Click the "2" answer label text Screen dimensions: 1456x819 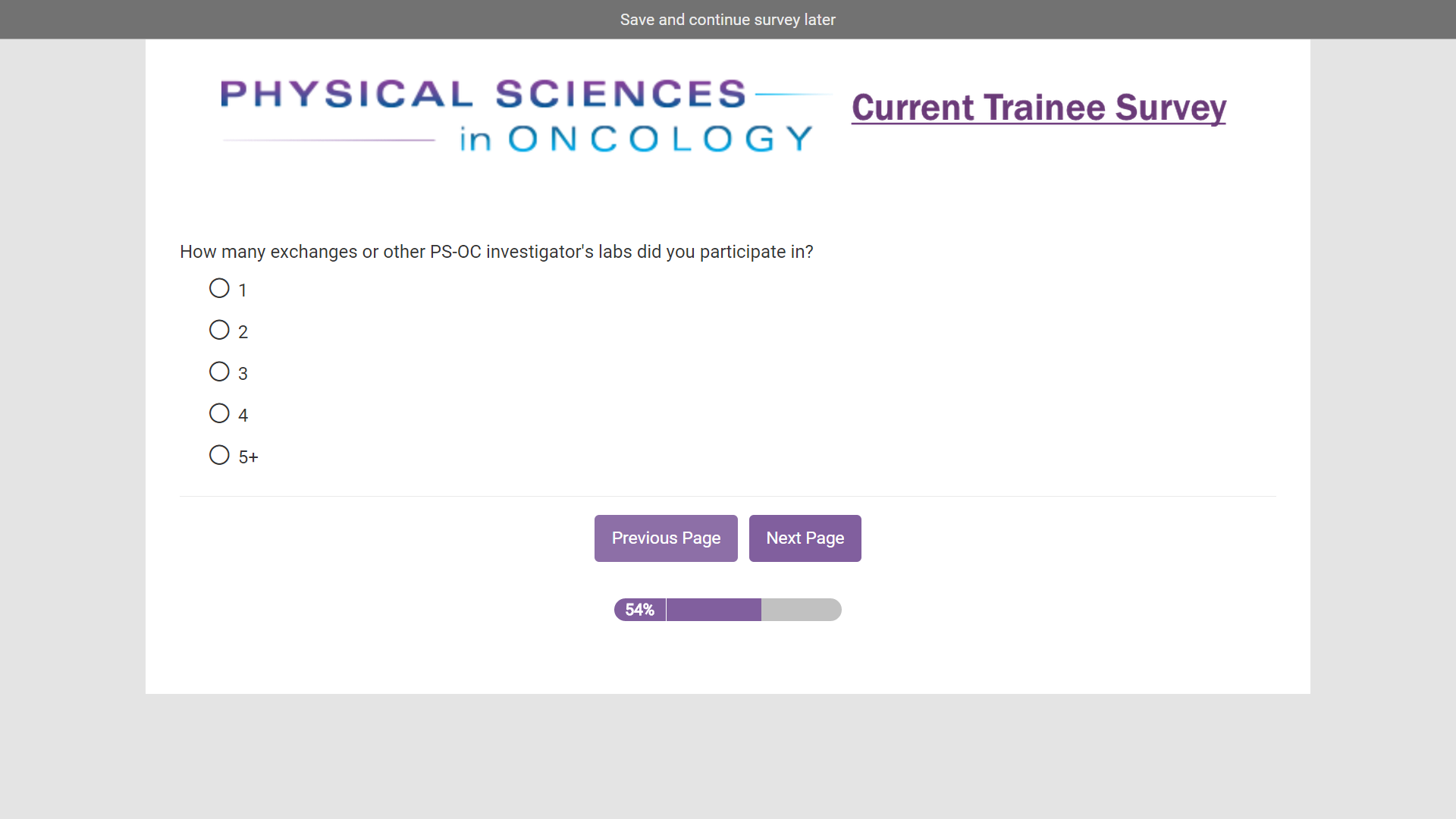tap(243, 332)
